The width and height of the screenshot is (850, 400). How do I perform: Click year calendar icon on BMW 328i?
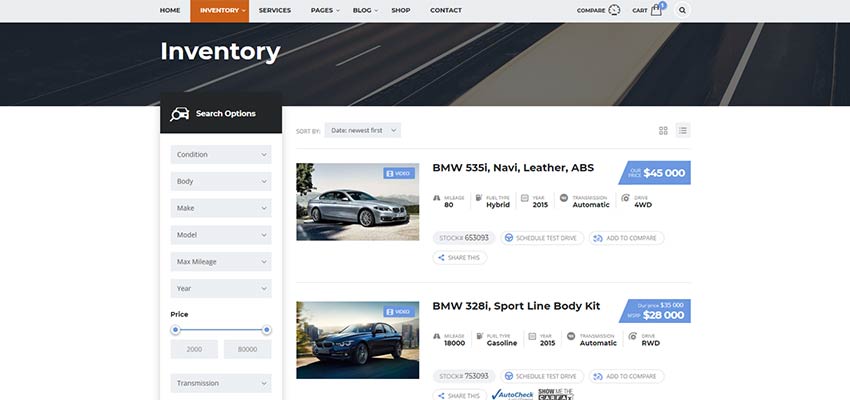532,337
